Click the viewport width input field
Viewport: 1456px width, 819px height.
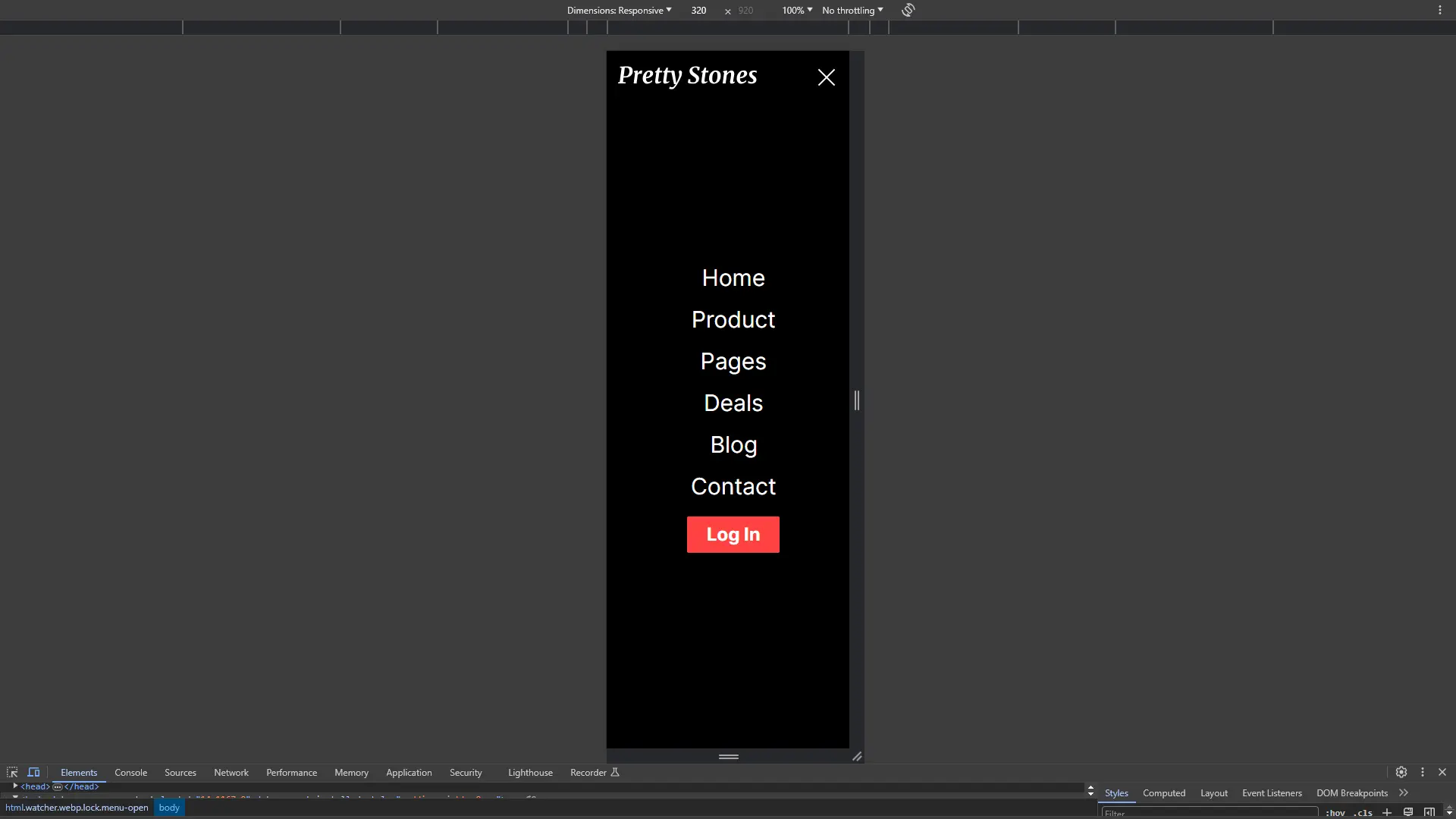coord(699,10)
